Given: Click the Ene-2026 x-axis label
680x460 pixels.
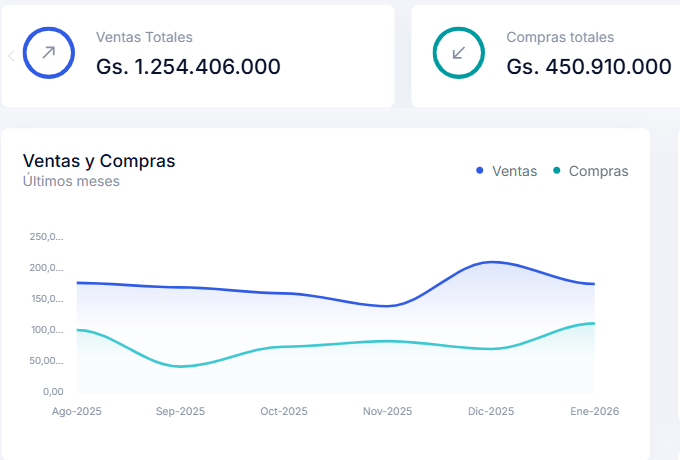Looking at the screenshot, I should pos(594,411).
